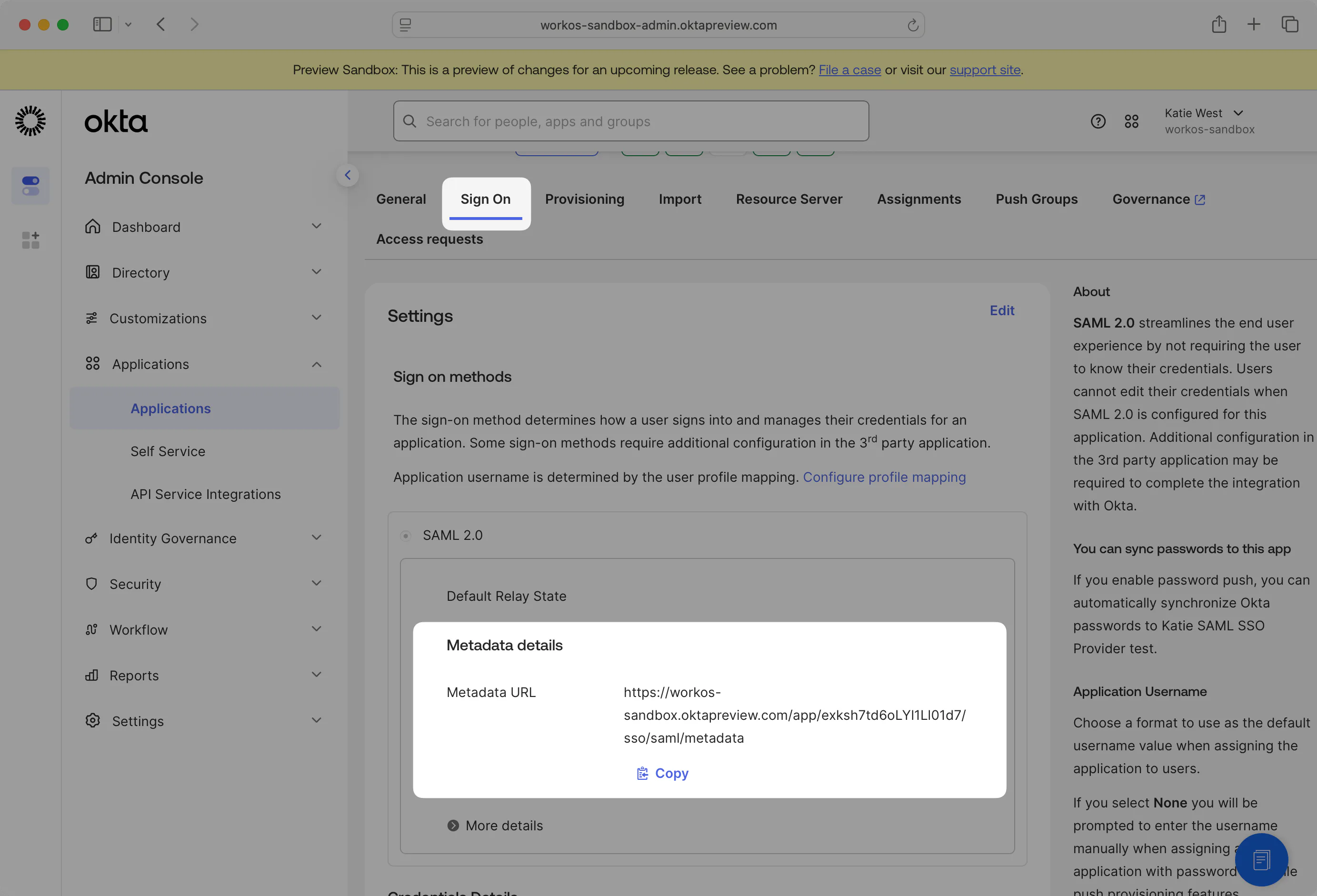Click the Okta sunburst logo icon
This screenshot has width=1317, height=896.
tap(30, 121)
